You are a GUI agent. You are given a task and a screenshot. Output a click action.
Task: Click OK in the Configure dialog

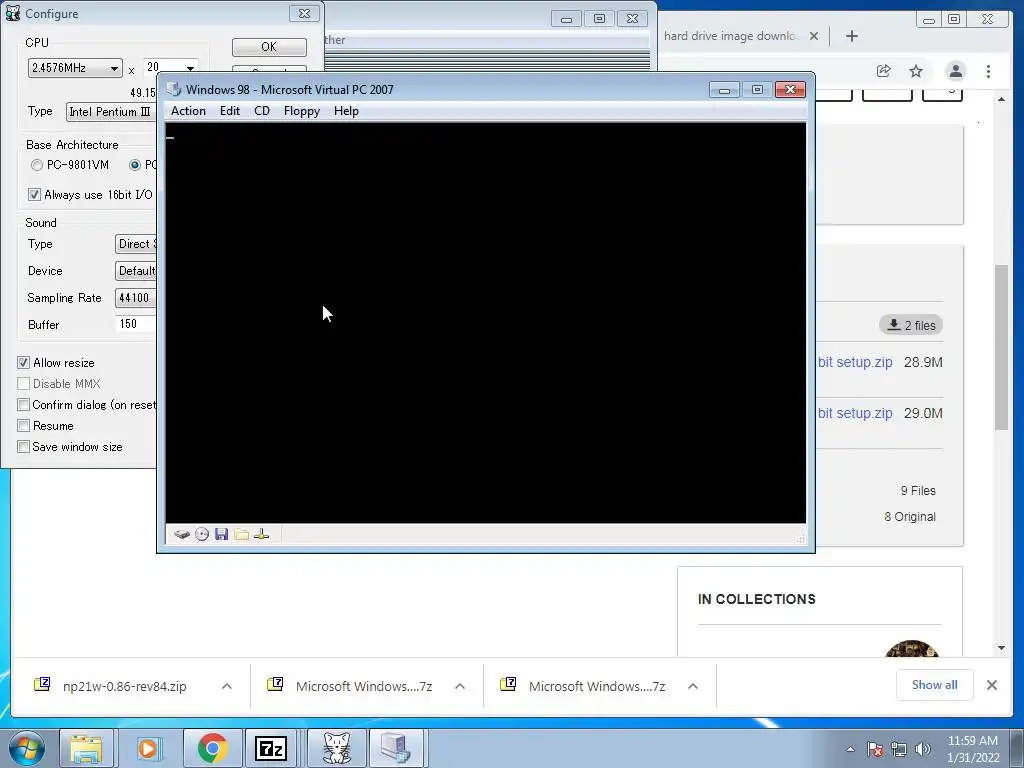click(x=269, y=47)
